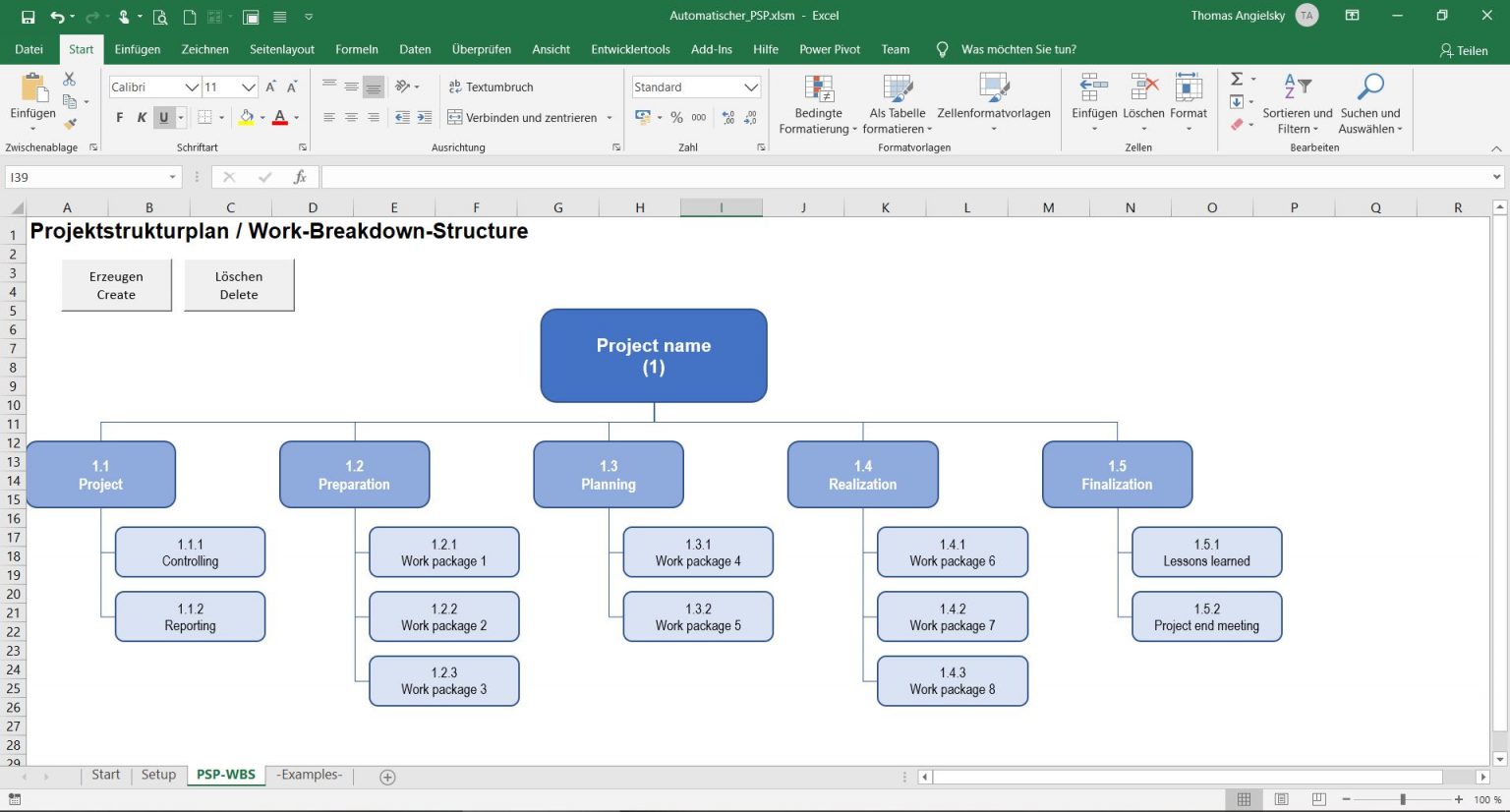The width and height of the screenshot is (1510, 812).
Task: Open the Standard number format dropdown
Action: (752, 87)
